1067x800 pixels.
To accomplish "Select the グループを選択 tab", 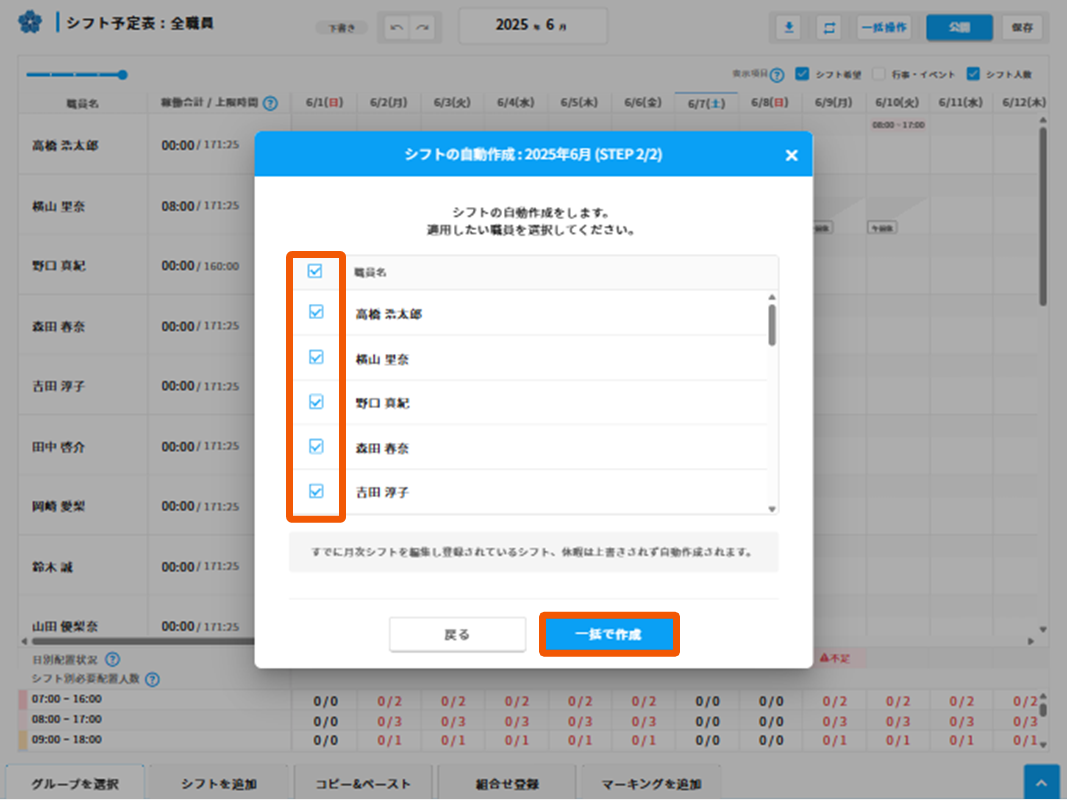I will coord(75,784).
